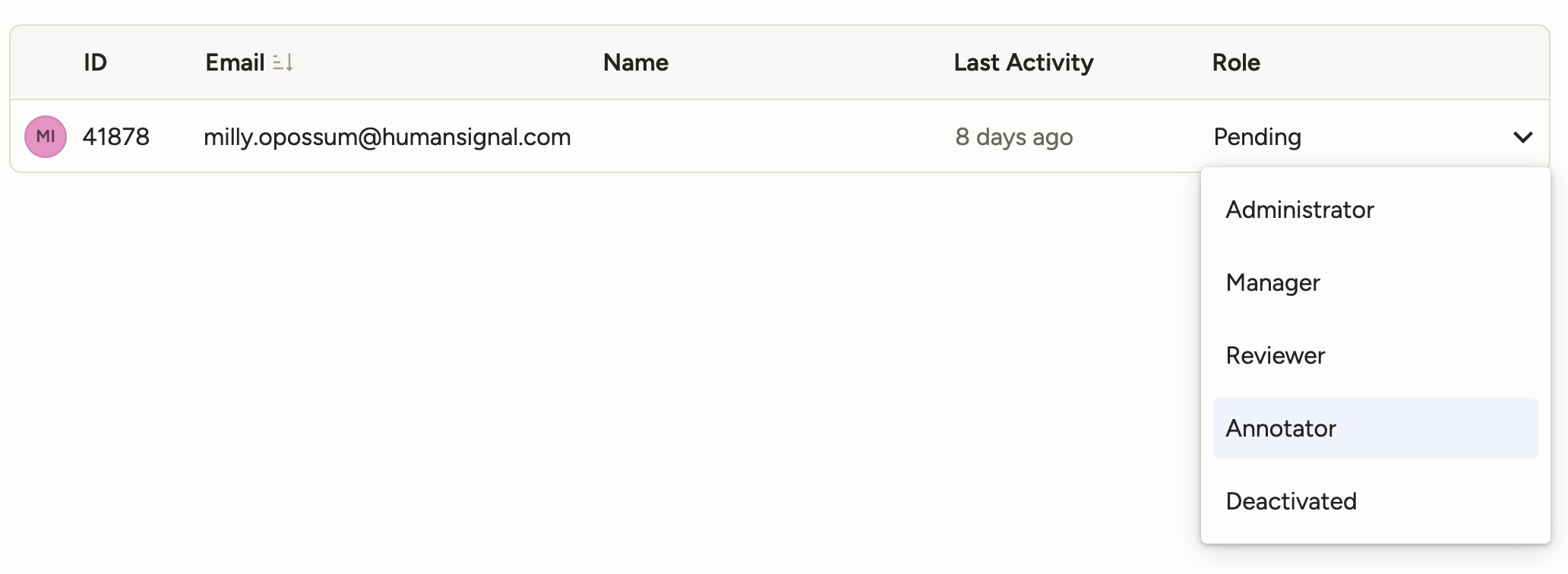Click blank header space right of Role
The width and height of the screenshot is (1568, 574).
(1405, 62)
